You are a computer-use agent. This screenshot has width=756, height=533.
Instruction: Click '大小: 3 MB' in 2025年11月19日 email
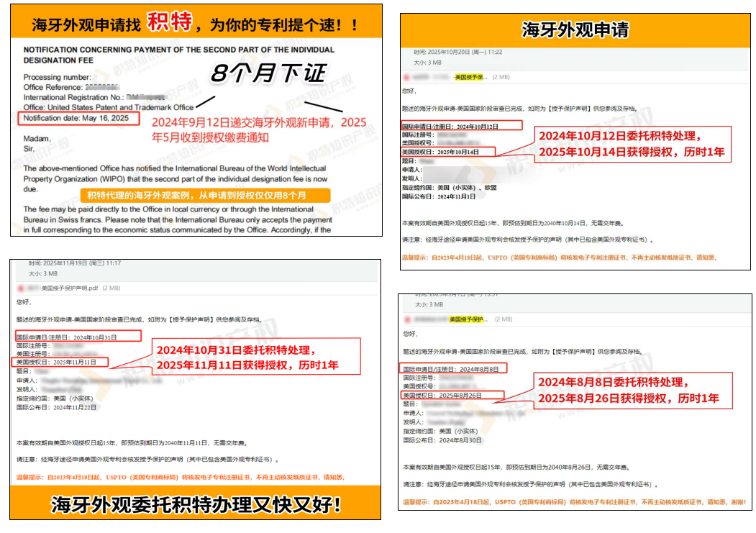(43, 273)
